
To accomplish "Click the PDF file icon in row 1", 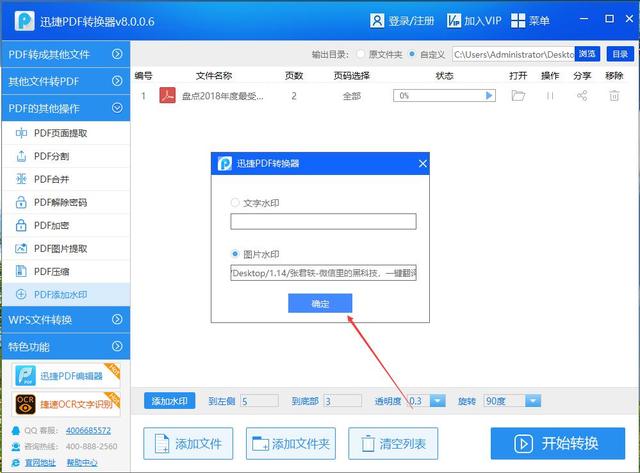I will pos(167,95).
